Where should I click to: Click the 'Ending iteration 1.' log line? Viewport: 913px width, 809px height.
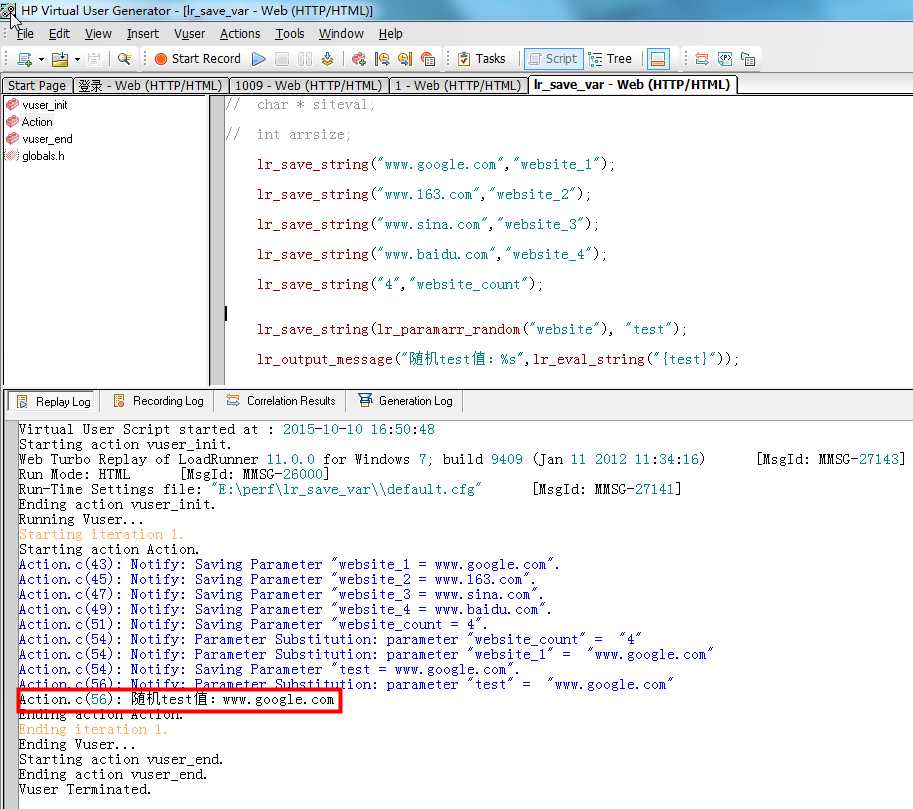(93, 730)
